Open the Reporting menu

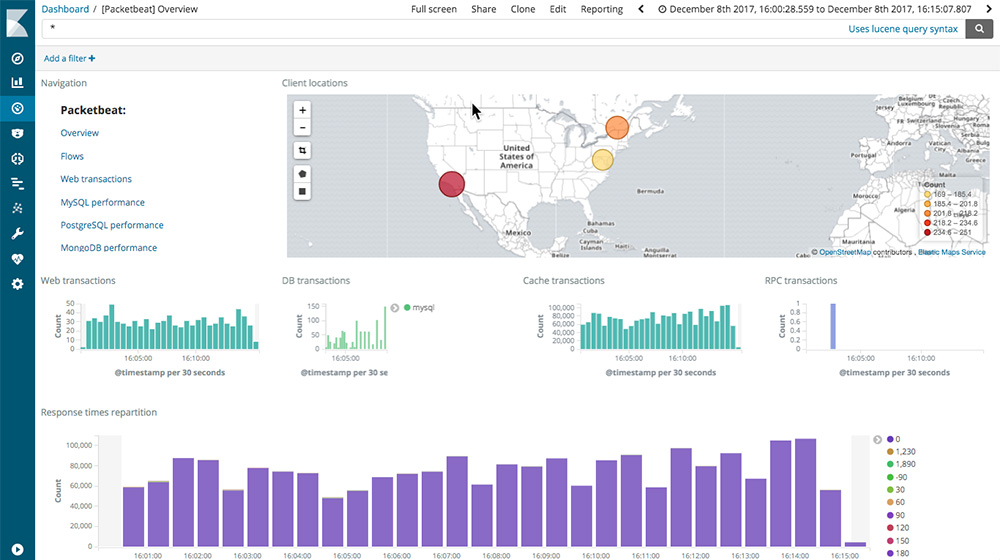tap(601, 9)
